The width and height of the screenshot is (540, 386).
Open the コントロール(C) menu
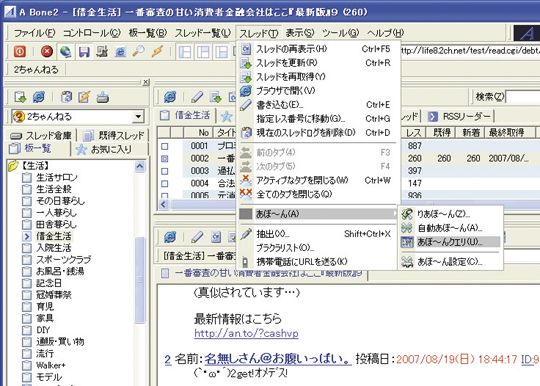click(92, 33)
